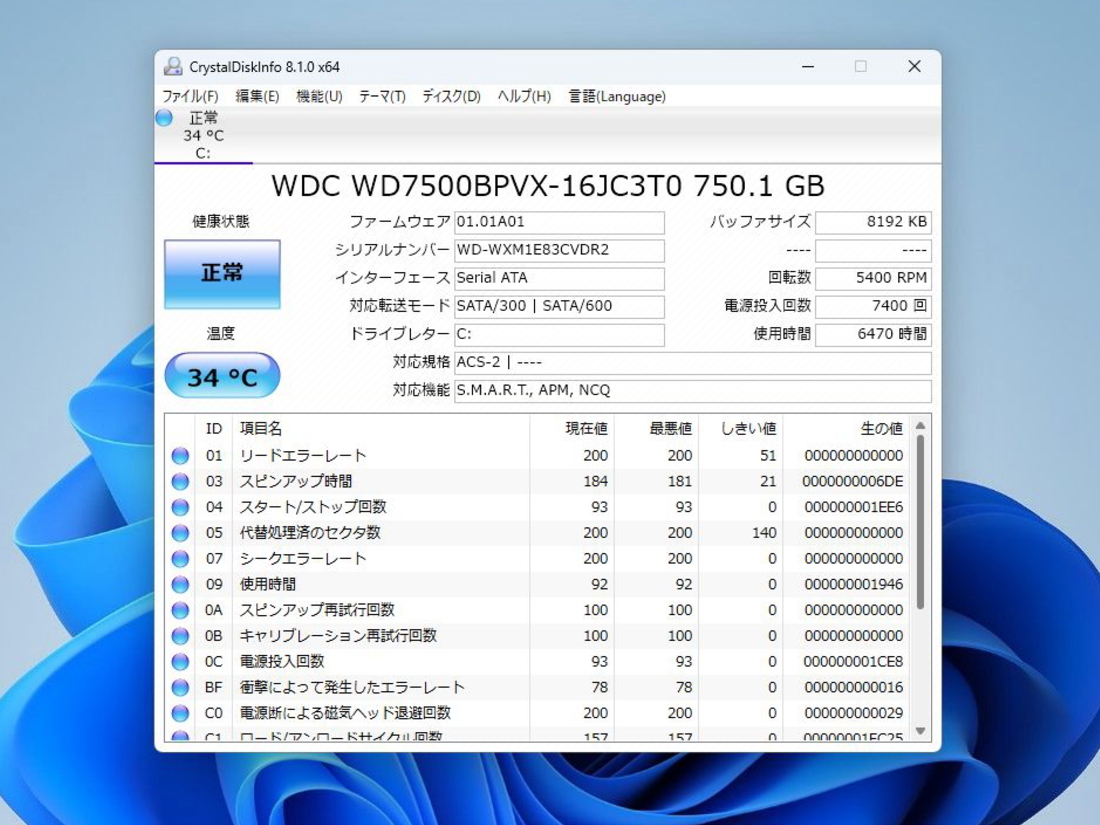Click the scroll up arrow of SMART list
This screenshot has height=825, width=1100.
[x=920, y=426]
